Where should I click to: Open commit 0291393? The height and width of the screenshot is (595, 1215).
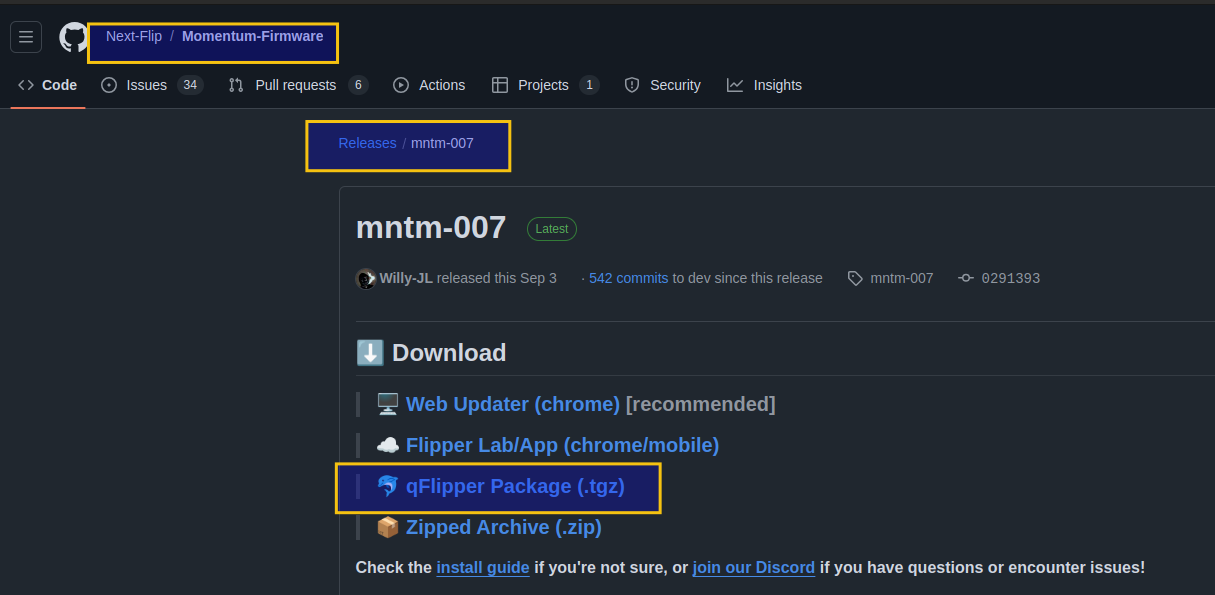(1011, 278)
